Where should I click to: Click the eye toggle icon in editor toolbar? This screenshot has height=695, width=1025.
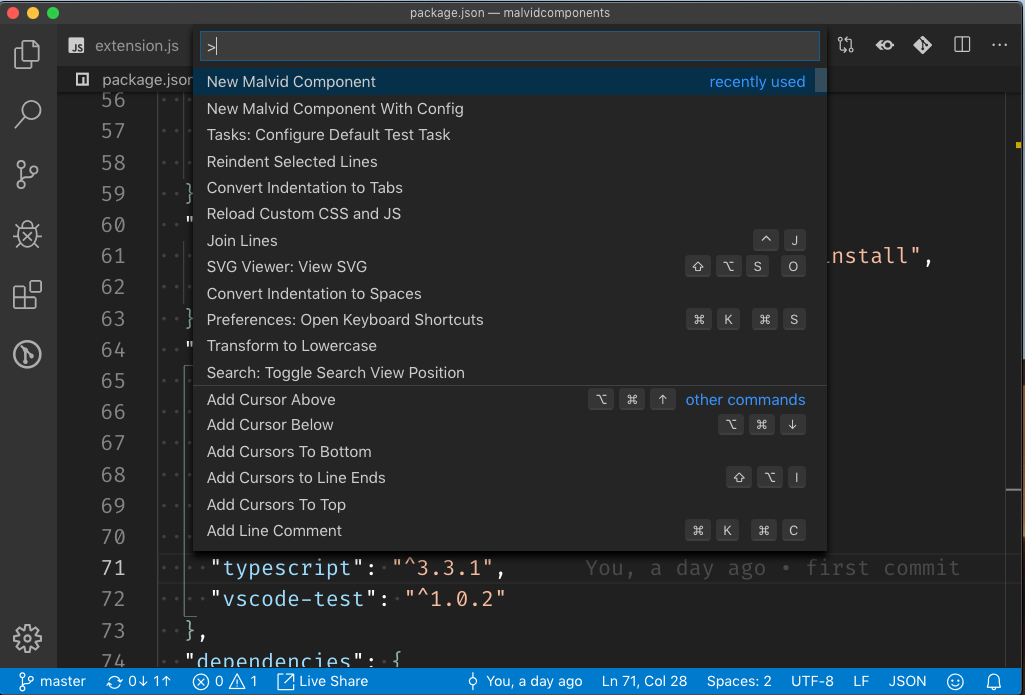(x=884, y=45)
